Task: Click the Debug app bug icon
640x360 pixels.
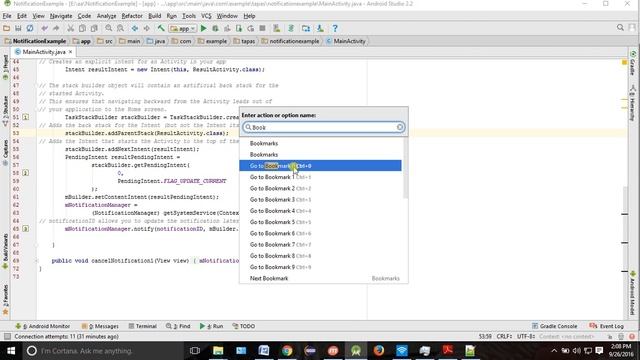Action: pos(215,28)
